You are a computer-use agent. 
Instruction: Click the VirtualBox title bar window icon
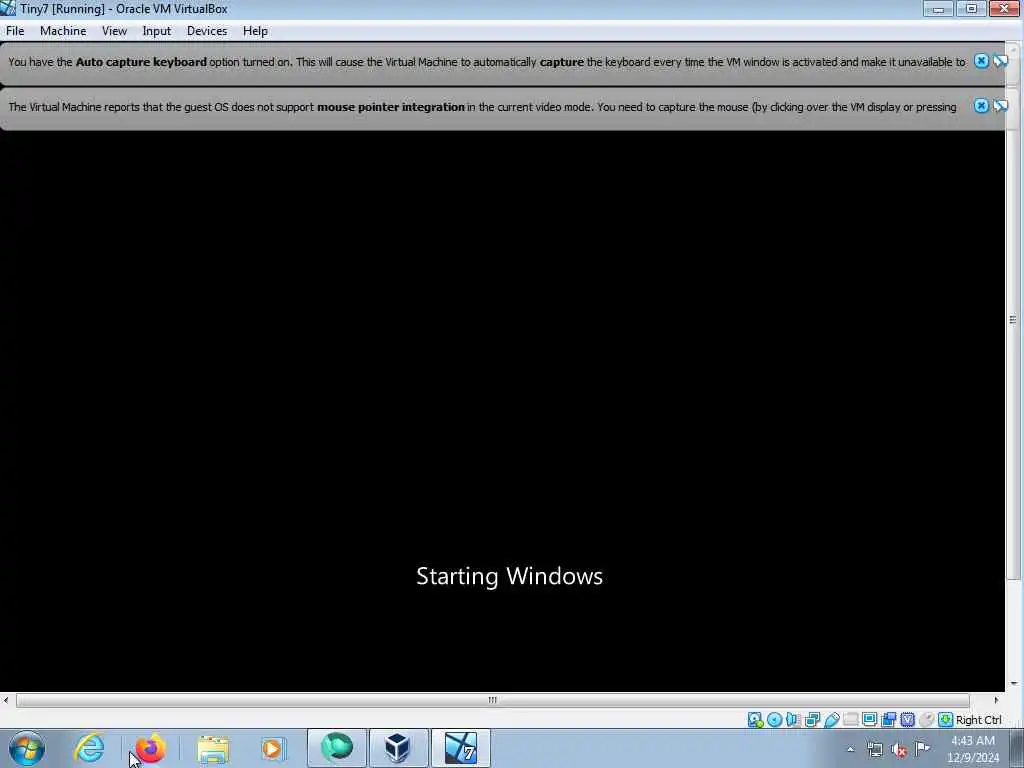tap(8, 8)
